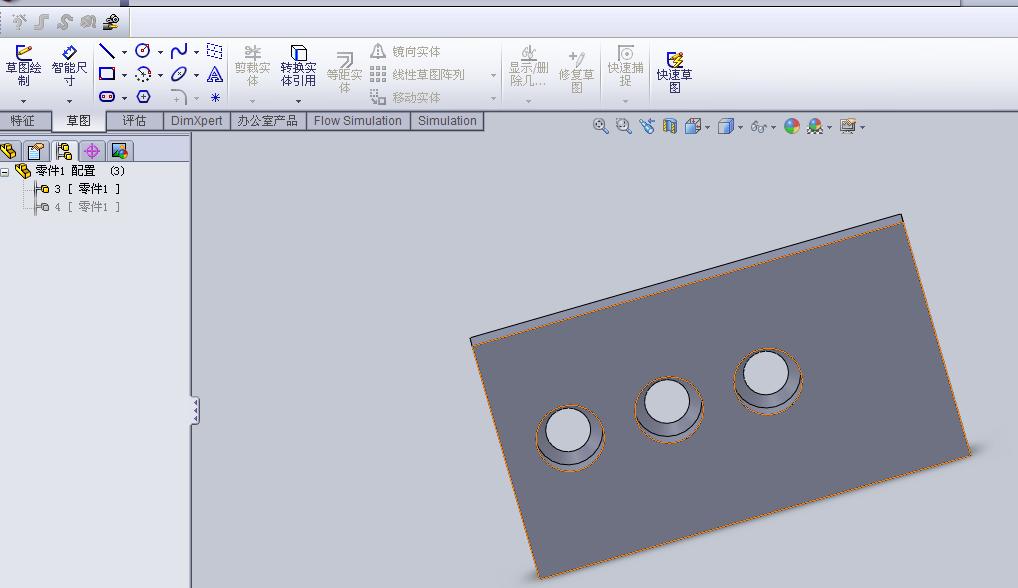
Task: Select the Straight Slot tool
Action: pyautogui.click(x=107, y=97)
